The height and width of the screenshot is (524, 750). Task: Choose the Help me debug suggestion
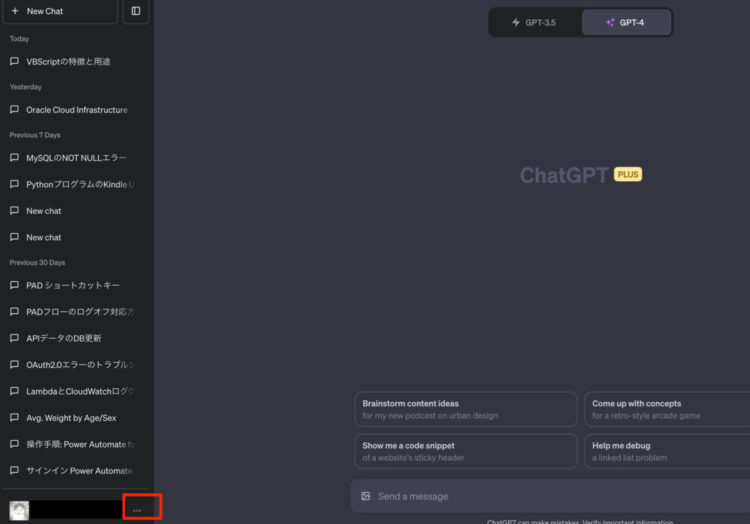pos(667,451)
